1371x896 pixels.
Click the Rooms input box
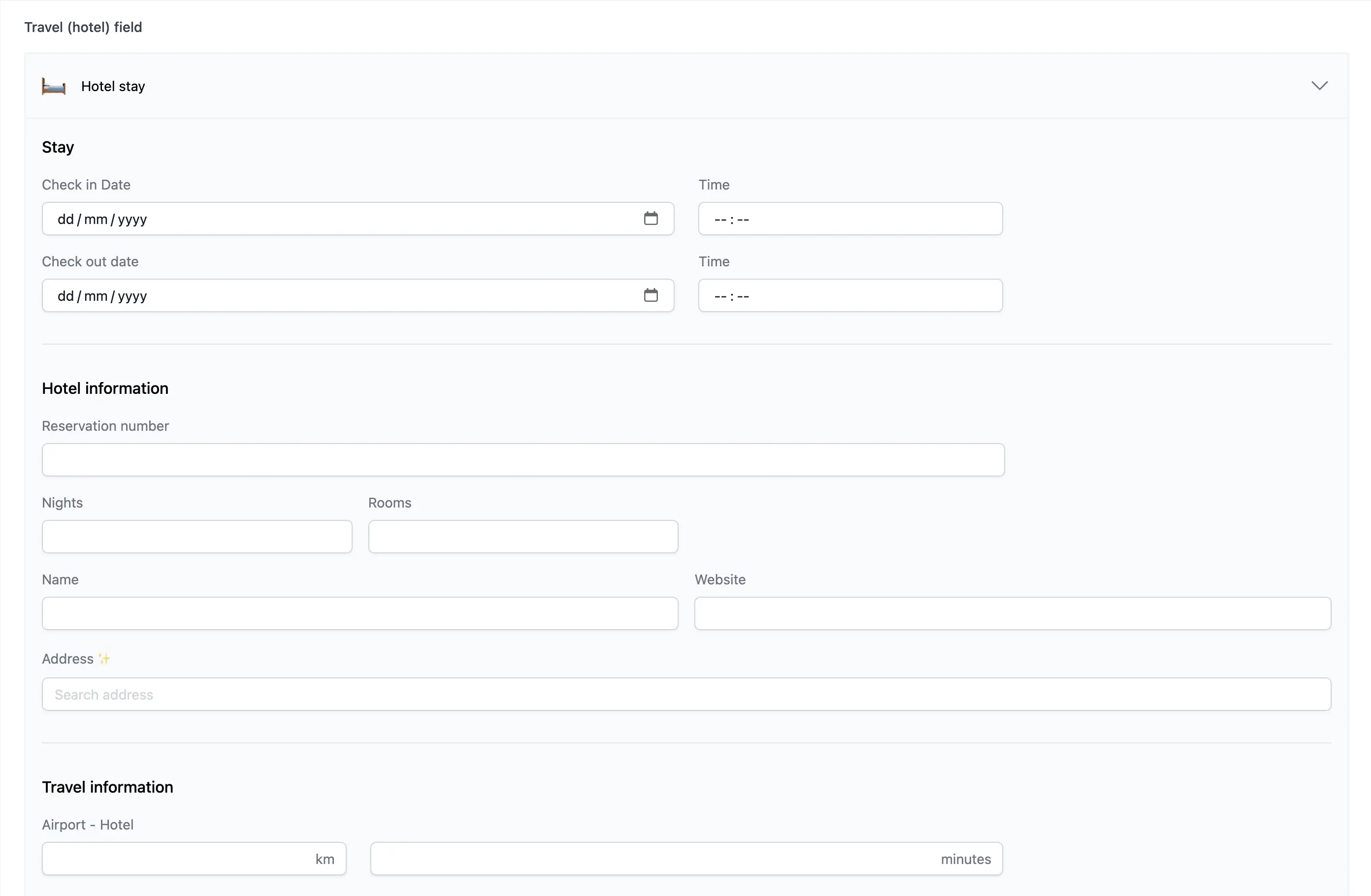click(522, 537)
